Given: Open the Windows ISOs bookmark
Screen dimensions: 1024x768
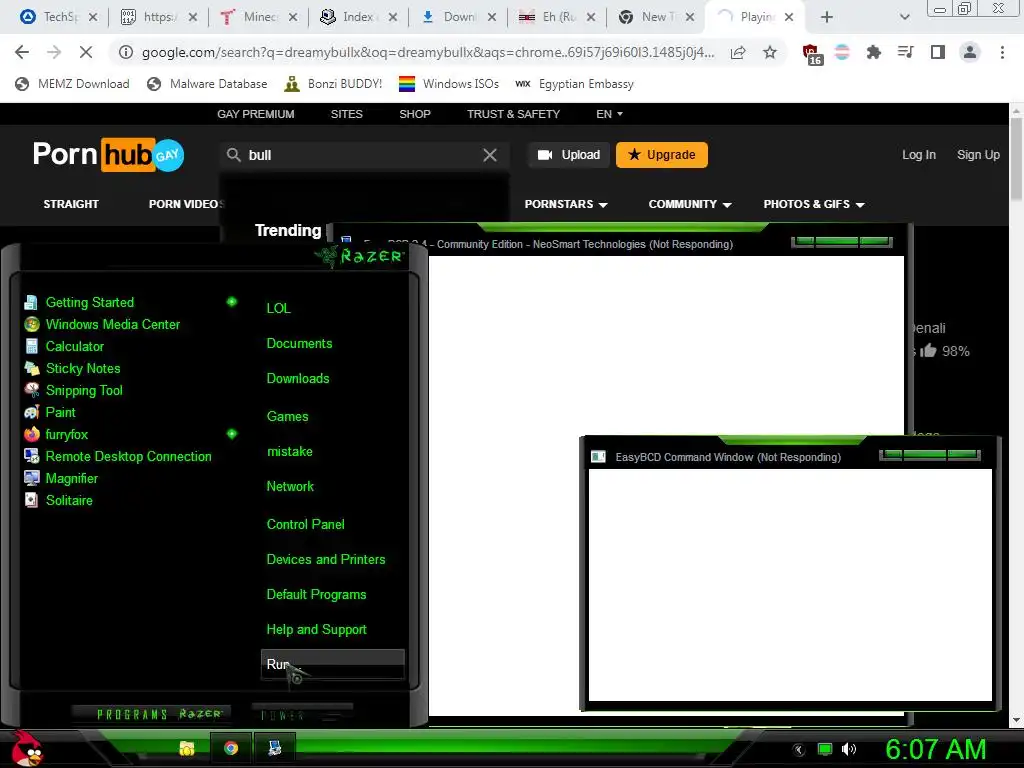Looking at the screenshot, I should pyautogui.click(x=449, y=84).
